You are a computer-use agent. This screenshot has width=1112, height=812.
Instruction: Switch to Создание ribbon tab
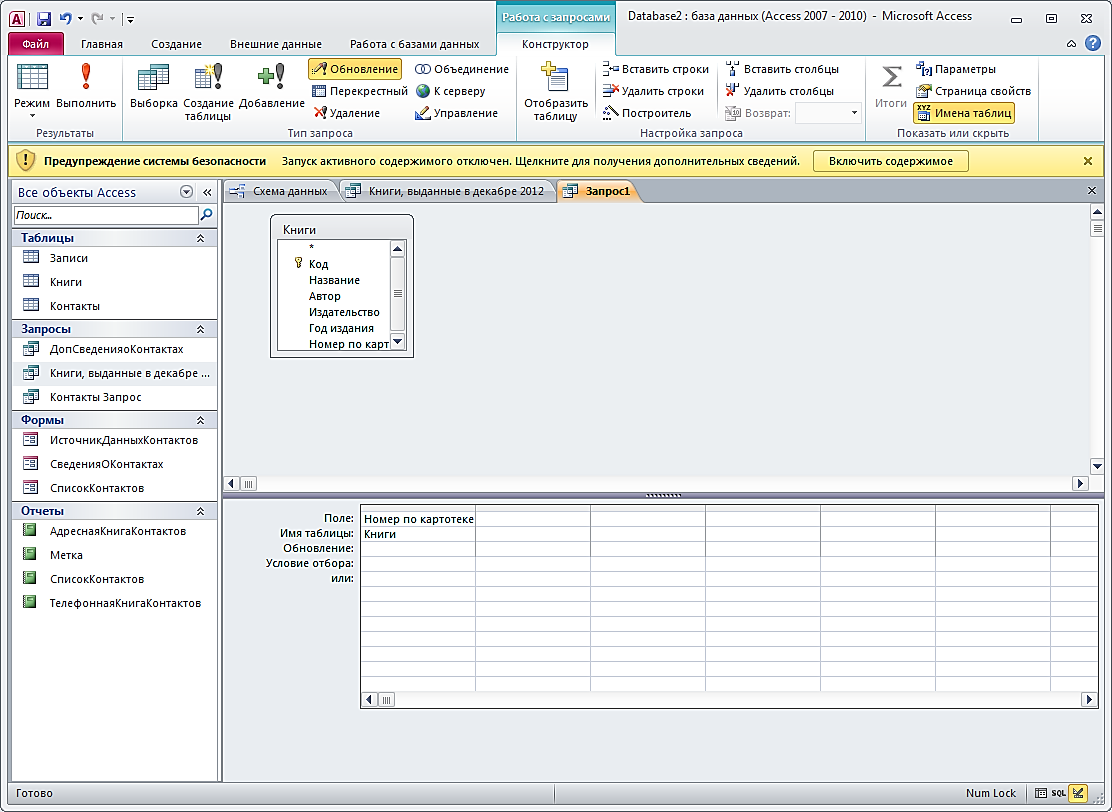[176, 44]
